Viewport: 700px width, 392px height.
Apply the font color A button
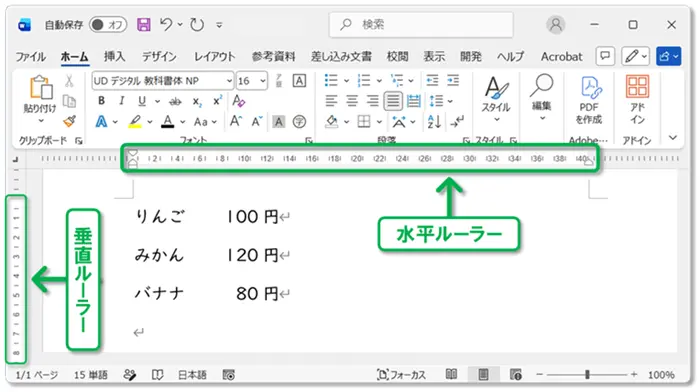coord(167,121)
